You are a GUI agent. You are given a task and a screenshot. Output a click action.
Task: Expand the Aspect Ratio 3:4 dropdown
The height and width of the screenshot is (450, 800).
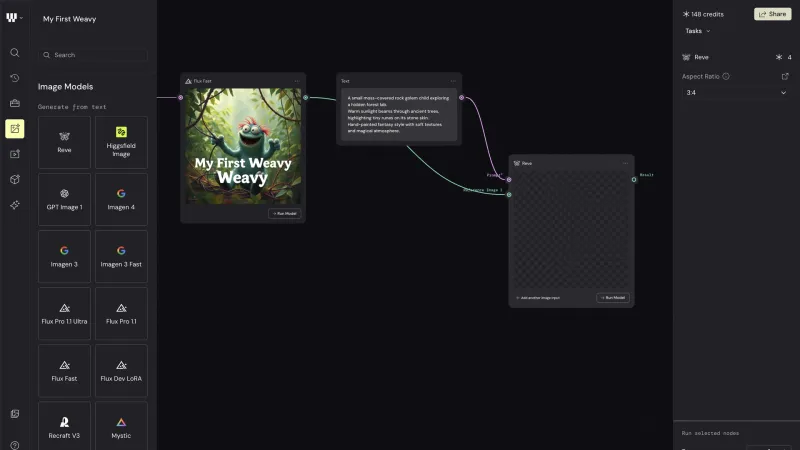point(736,92)
